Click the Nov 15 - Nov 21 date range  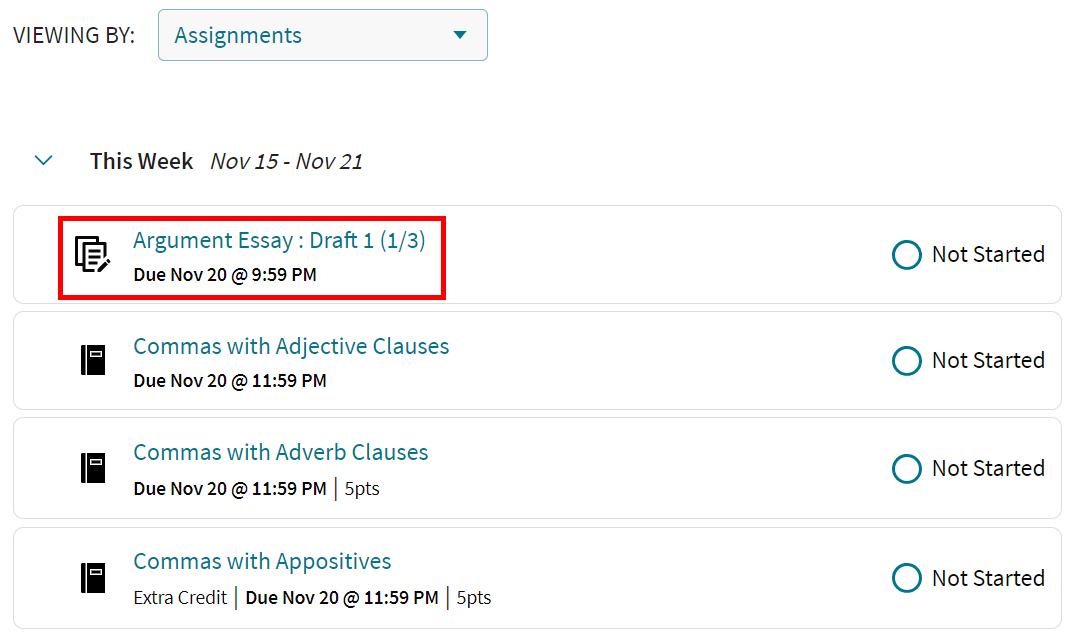286,161
